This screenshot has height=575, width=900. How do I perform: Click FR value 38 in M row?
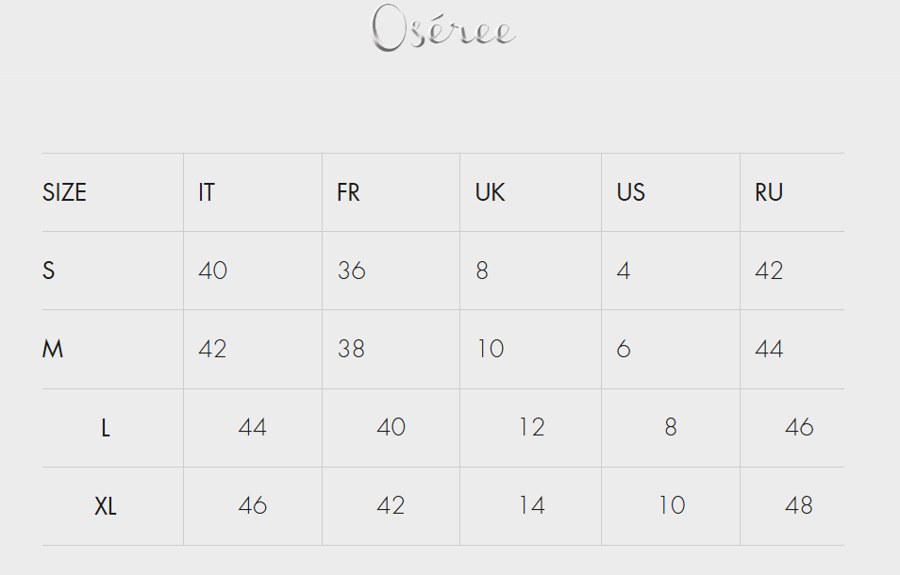pyautogui.click(x=351, y=349)
